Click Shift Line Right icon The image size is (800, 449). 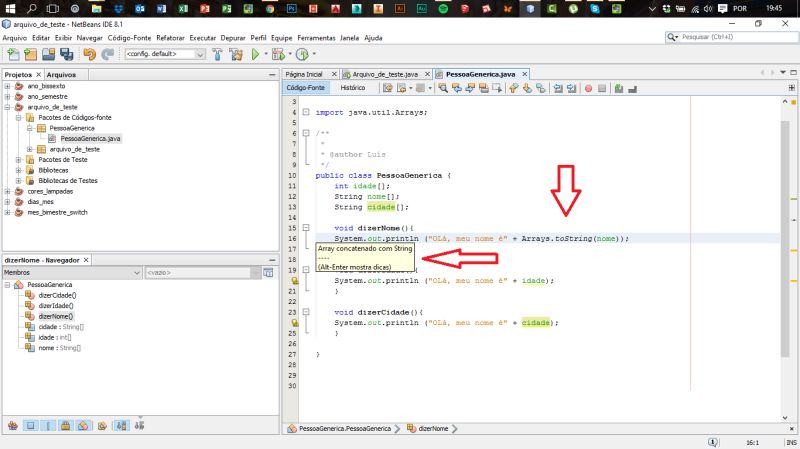[x=571, y=88]
